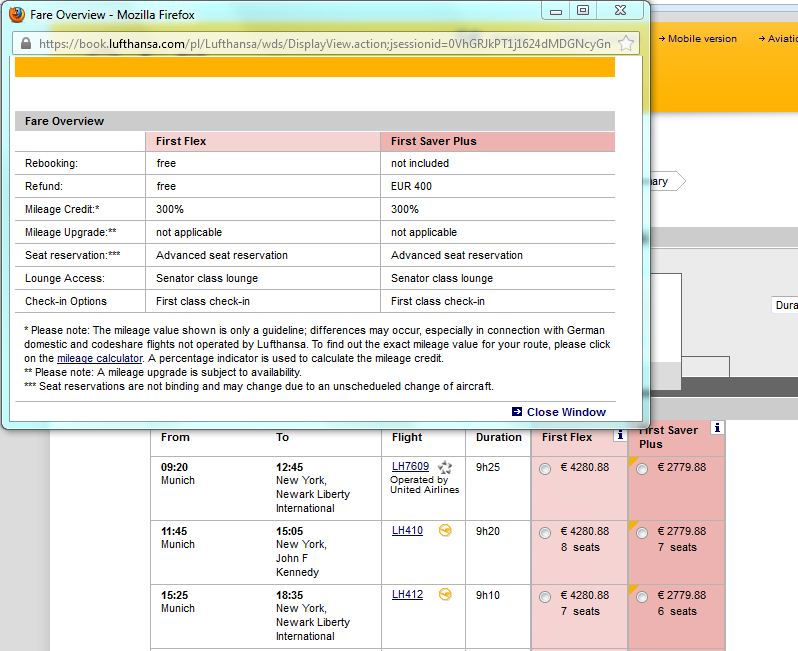Open the First Saver Plus info icon
This screenshot has width=798, height=651.
[716, 428]
